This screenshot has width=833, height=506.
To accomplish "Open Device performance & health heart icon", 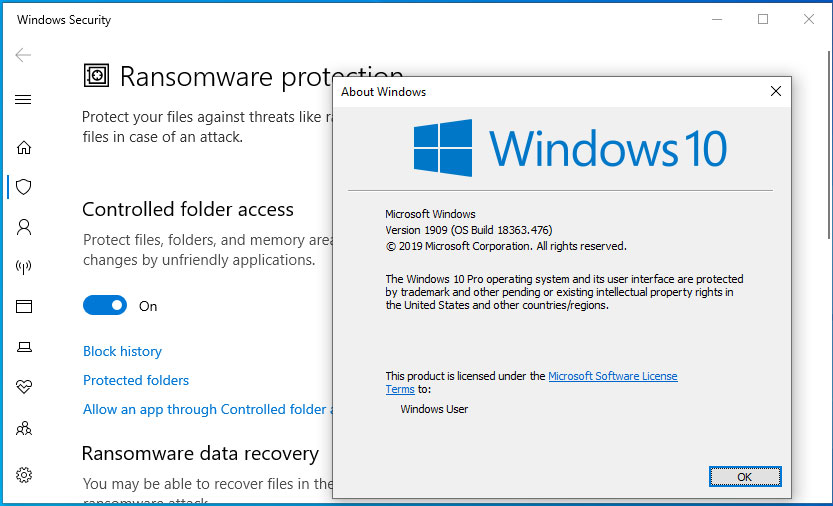I will pos(24,386).
